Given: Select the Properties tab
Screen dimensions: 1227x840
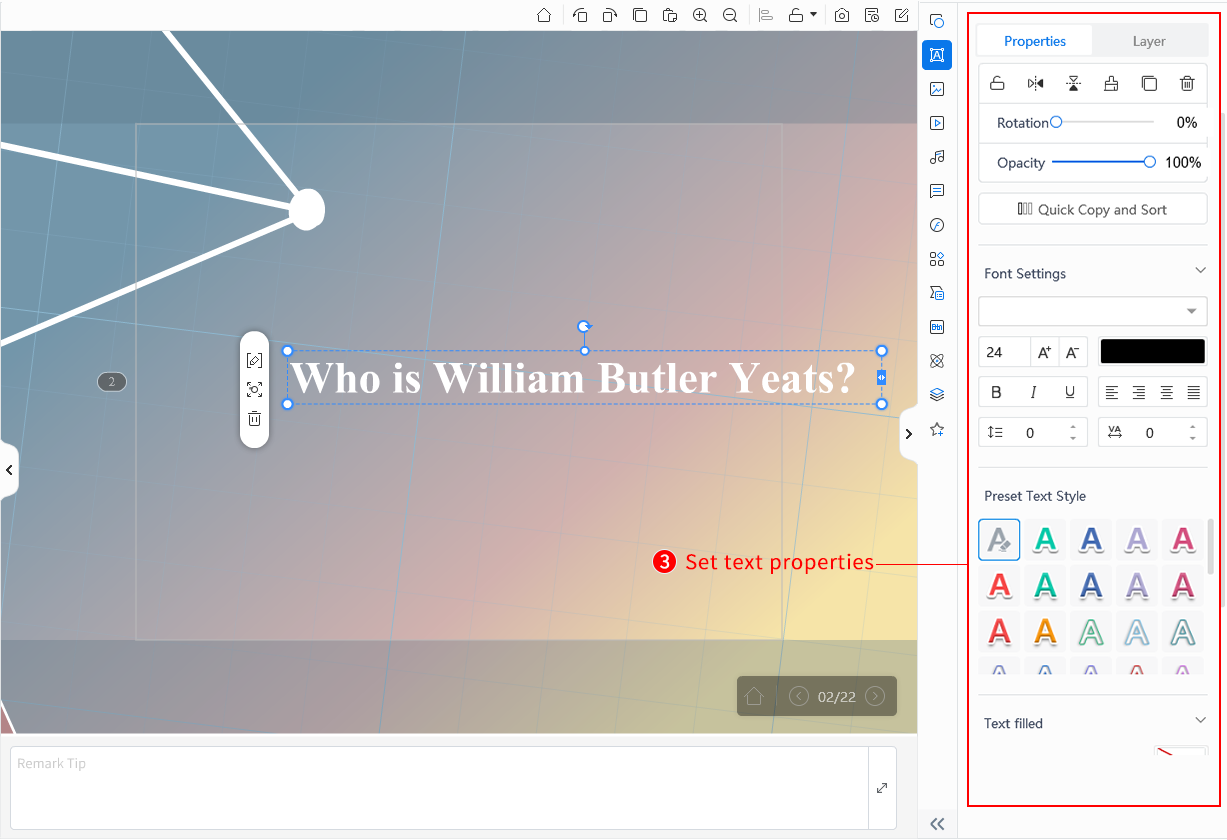Looking at the screenshot, I should [x=1035, y=41].
